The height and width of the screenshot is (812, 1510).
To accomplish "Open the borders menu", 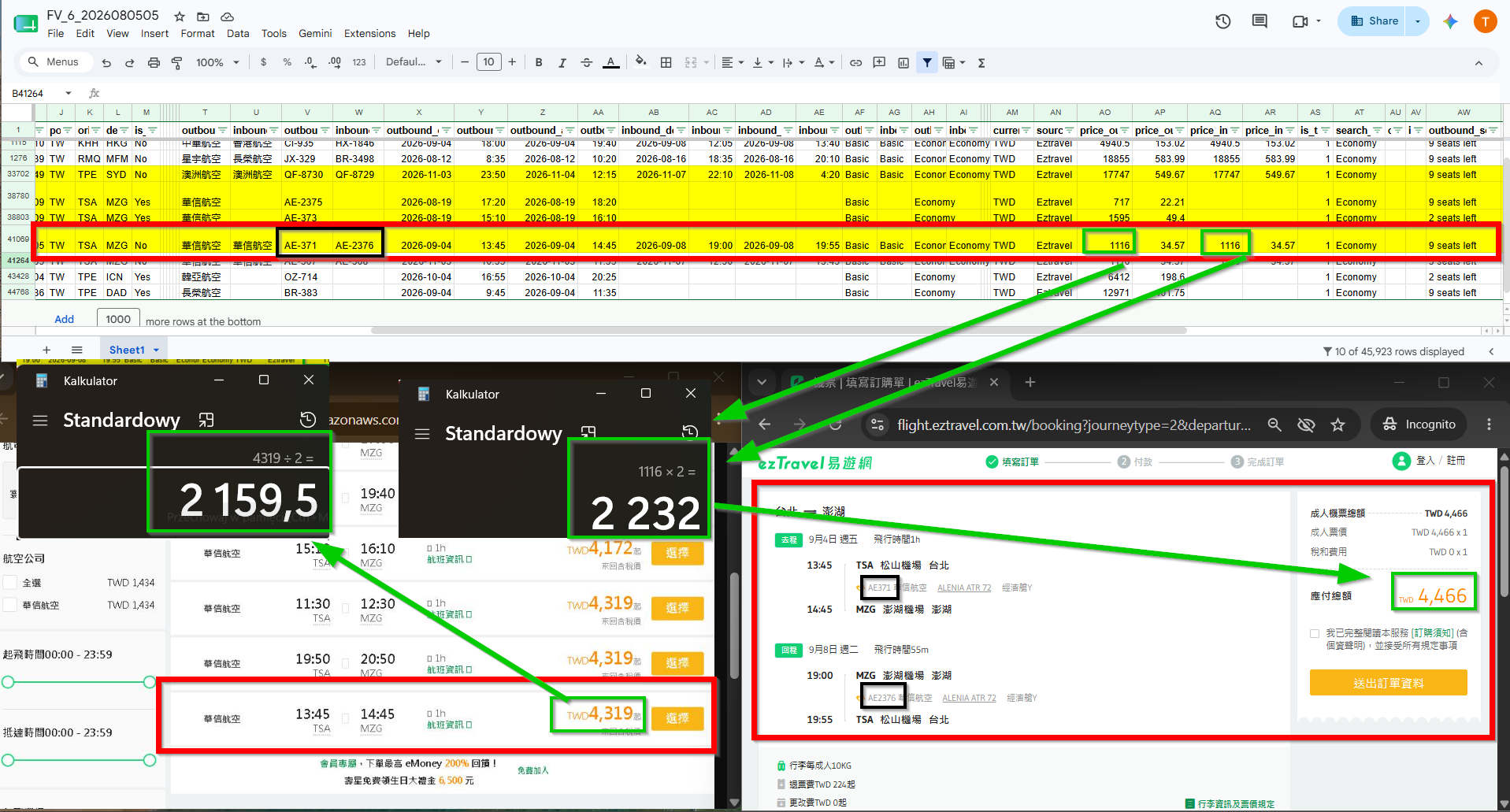I will pyautogui.click(x=666, y=63).
